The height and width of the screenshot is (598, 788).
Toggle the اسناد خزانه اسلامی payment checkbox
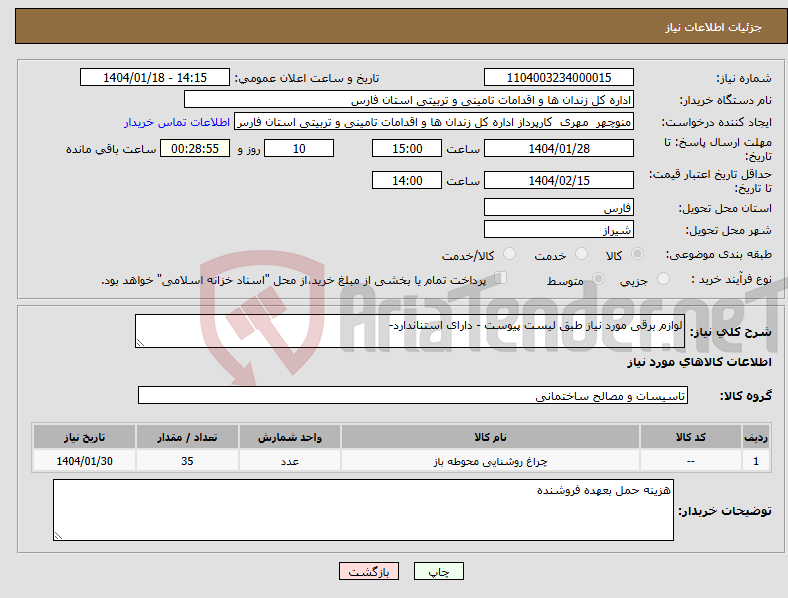500,278
